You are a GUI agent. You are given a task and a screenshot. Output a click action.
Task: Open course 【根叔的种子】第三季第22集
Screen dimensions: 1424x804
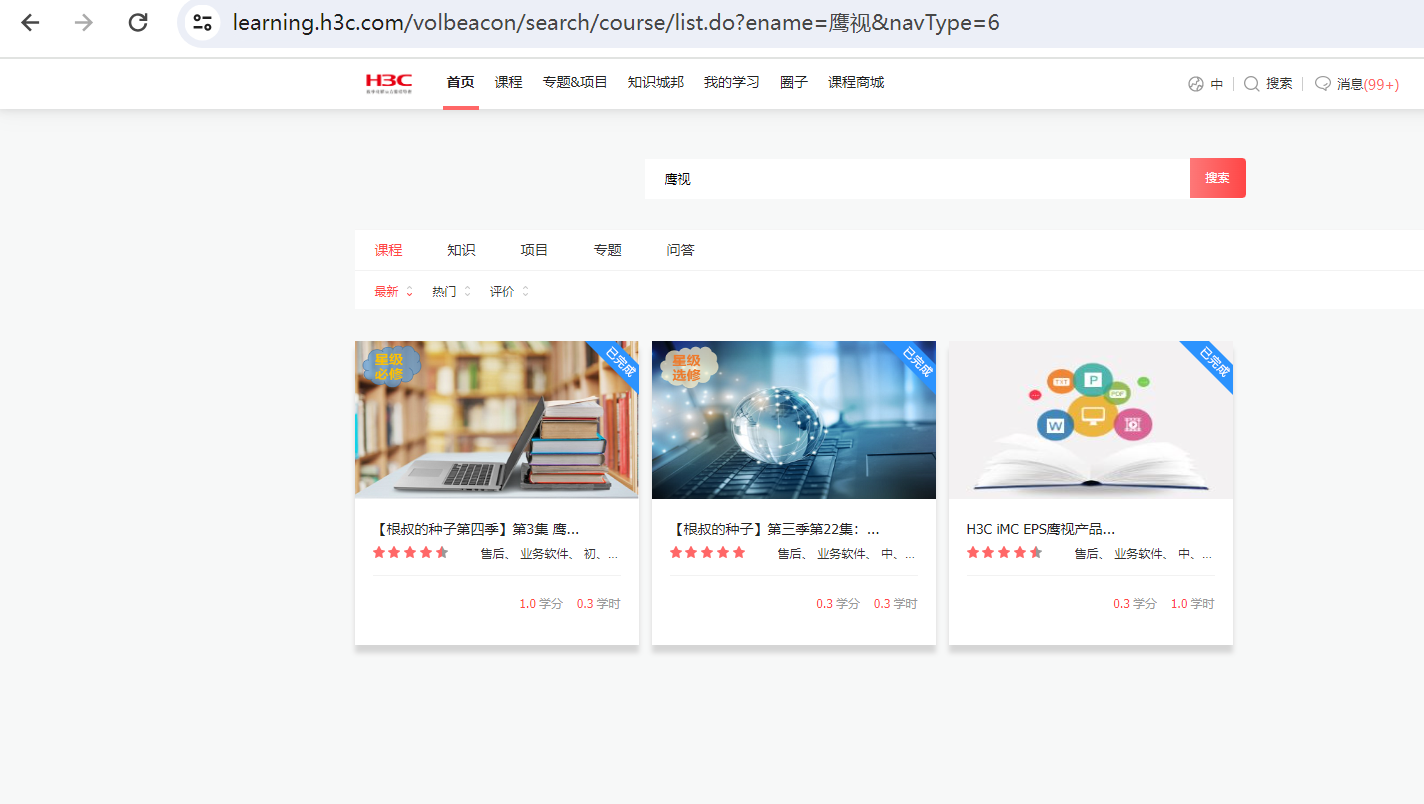tap(775, 529)
